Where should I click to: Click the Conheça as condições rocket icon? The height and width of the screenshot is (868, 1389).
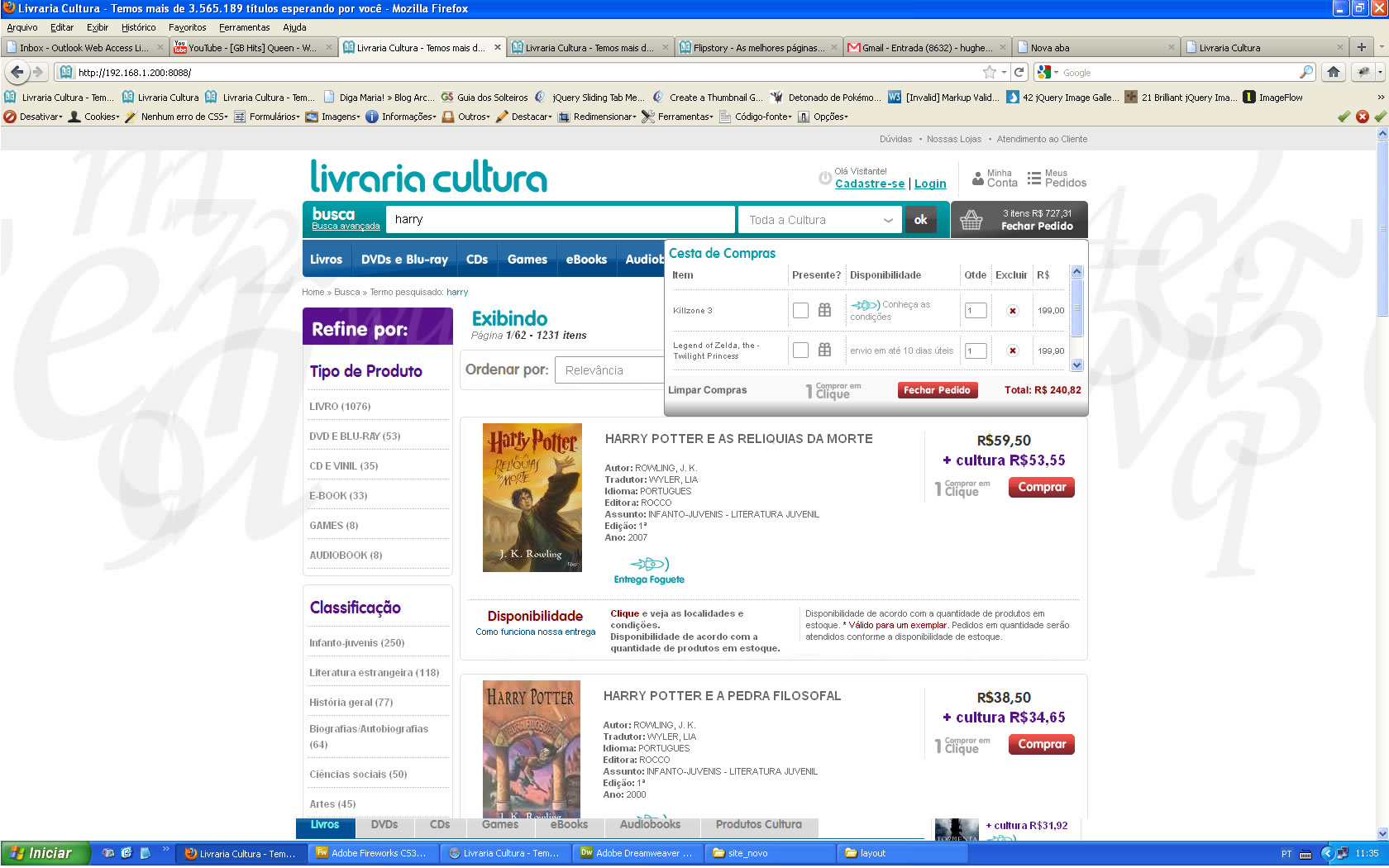(865, 305)
